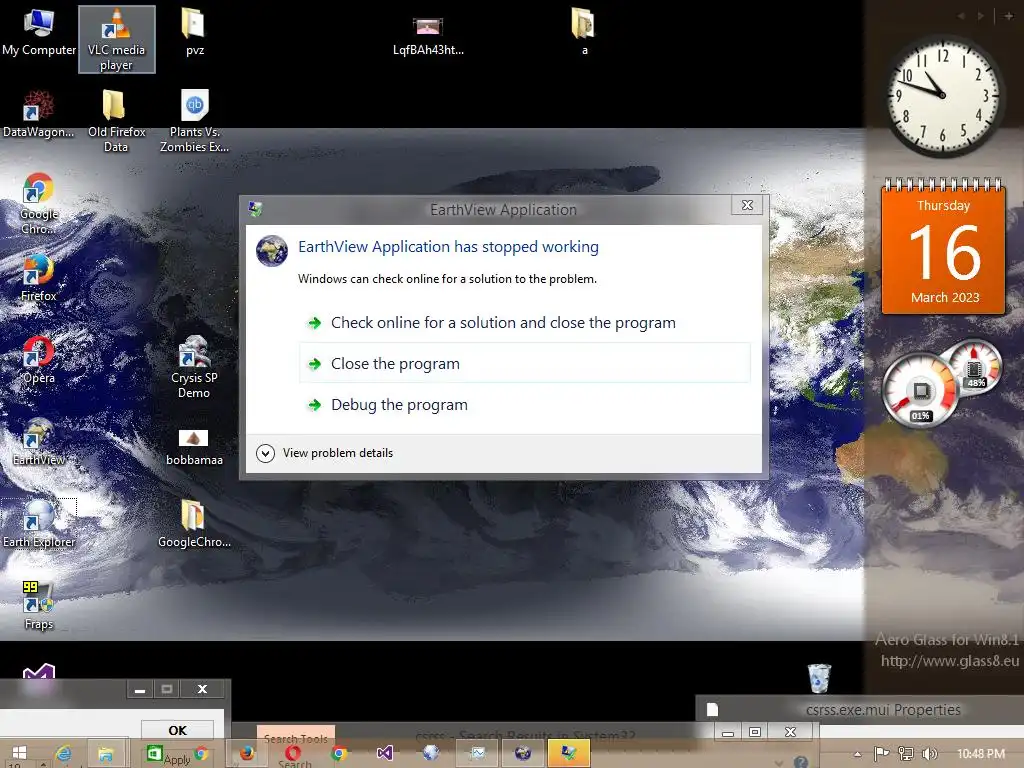Open the My Computer desktop icon

point(39,33)
